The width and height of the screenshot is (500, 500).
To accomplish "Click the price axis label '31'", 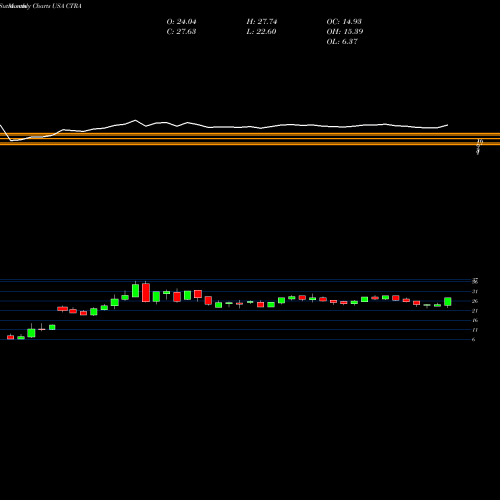I will coord(475,292).
